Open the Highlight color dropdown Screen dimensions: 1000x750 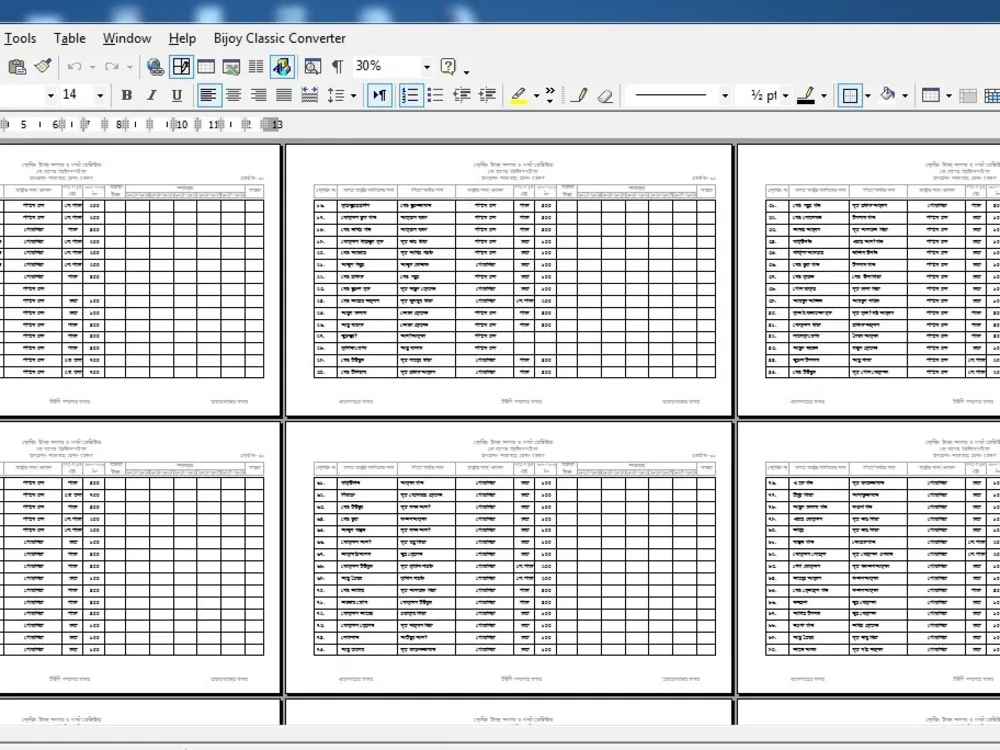[x=536, y=96]
